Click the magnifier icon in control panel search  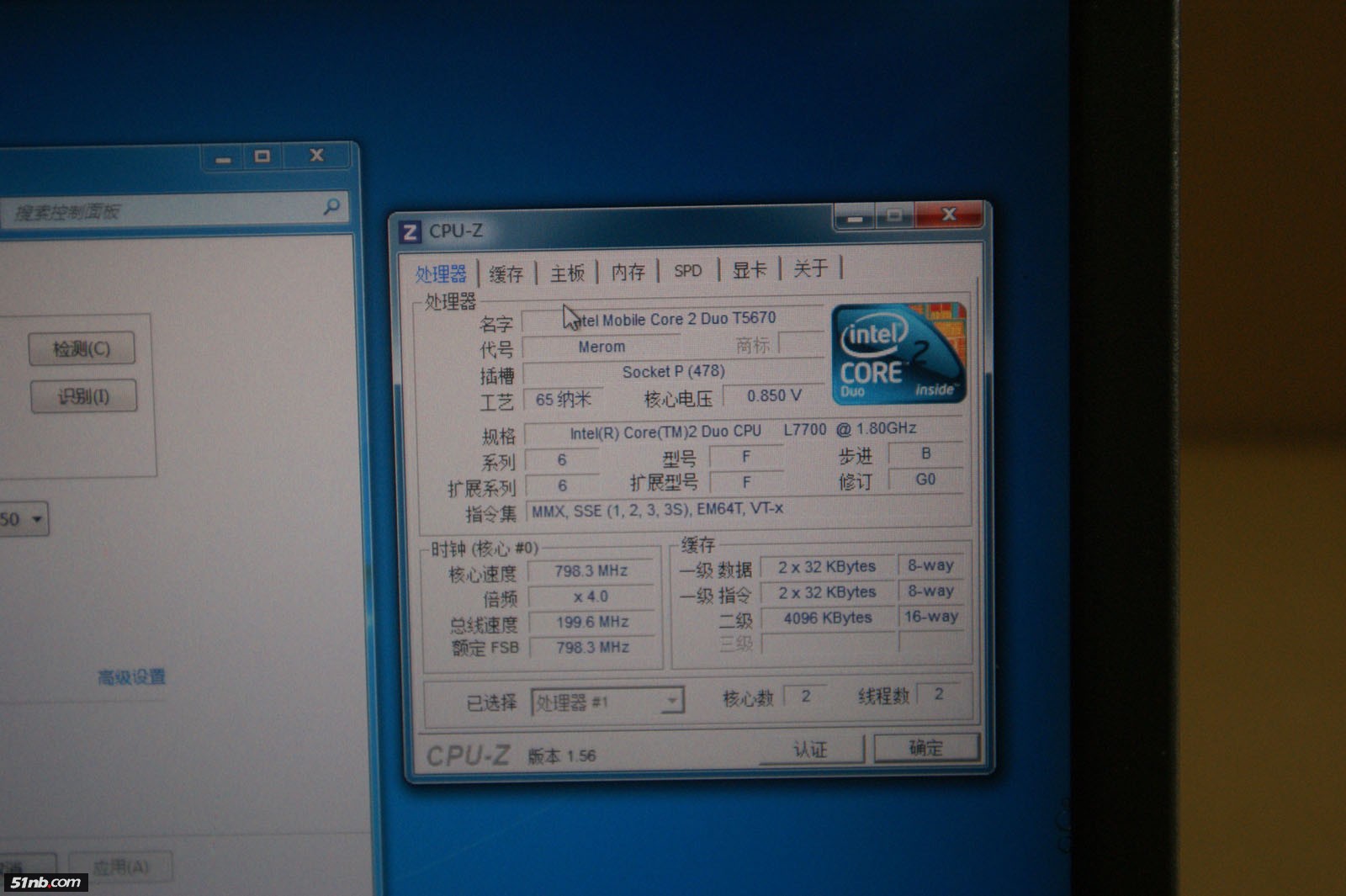click(331, 207)
